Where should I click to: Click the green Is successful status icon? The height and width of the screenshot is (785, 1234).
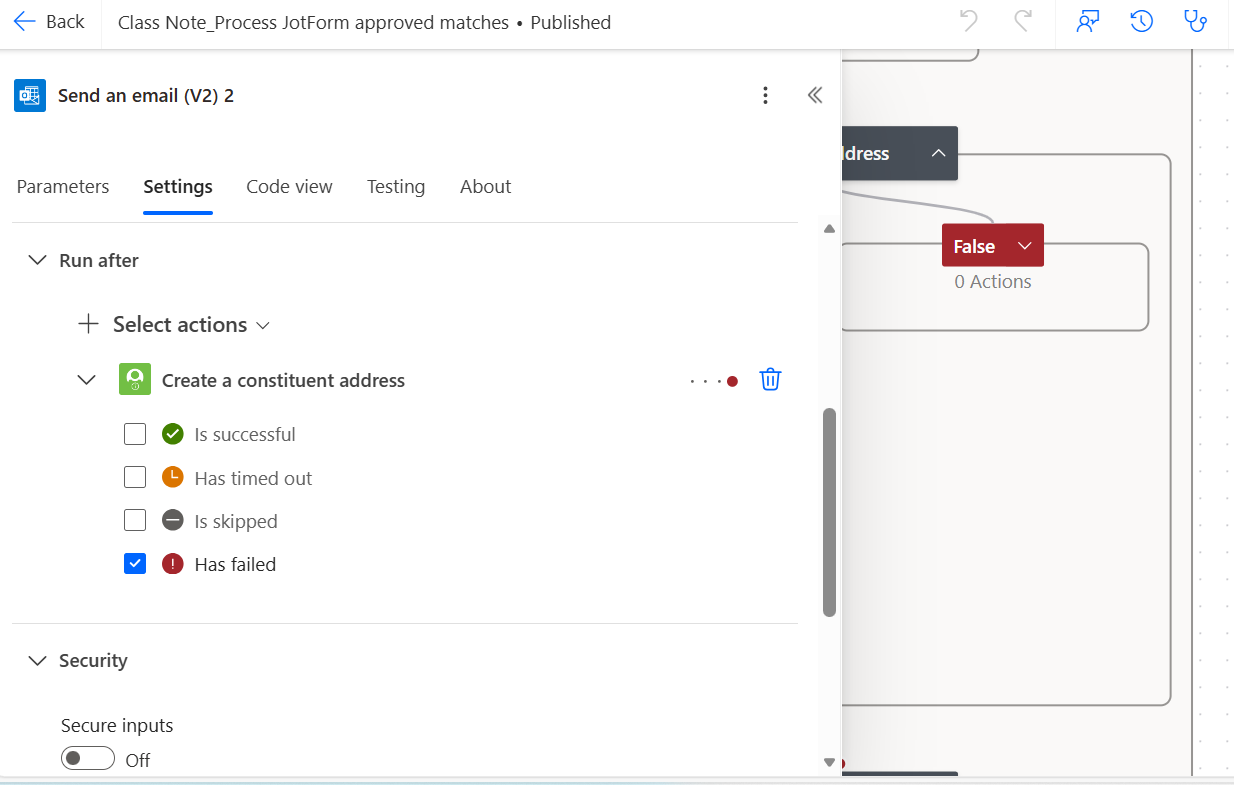coord(173,434)
